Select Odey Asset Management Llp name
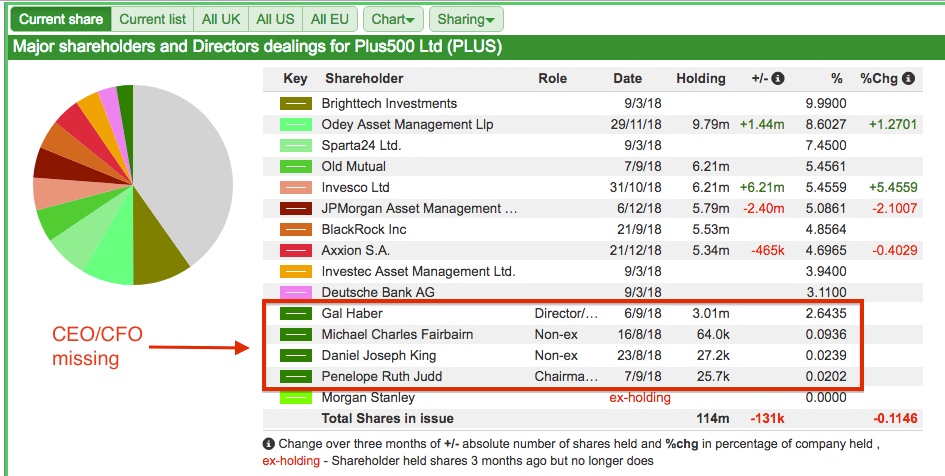Screen dimensions: 945x476 point(407,125)
